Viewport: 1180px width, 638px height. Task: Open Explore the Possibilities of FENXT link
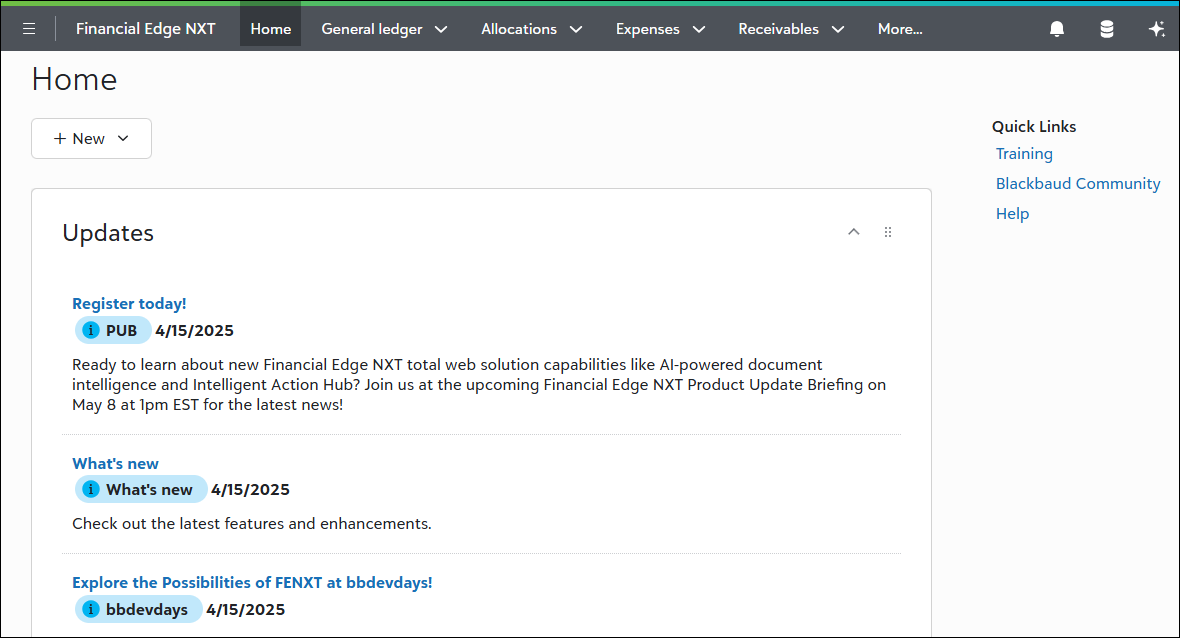[x=252, y=582]
